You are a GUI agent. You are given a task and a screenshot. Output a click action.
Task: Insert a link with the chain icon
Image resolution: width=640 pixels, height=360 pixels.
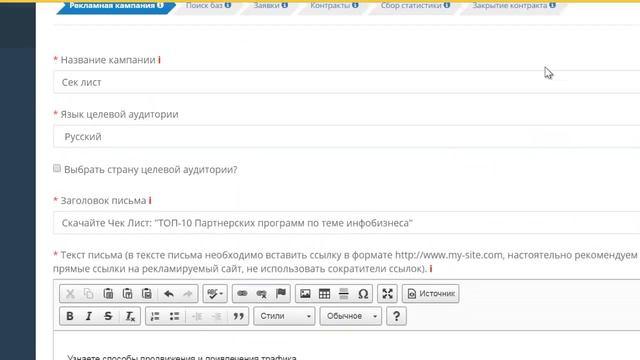click(242, 293)
